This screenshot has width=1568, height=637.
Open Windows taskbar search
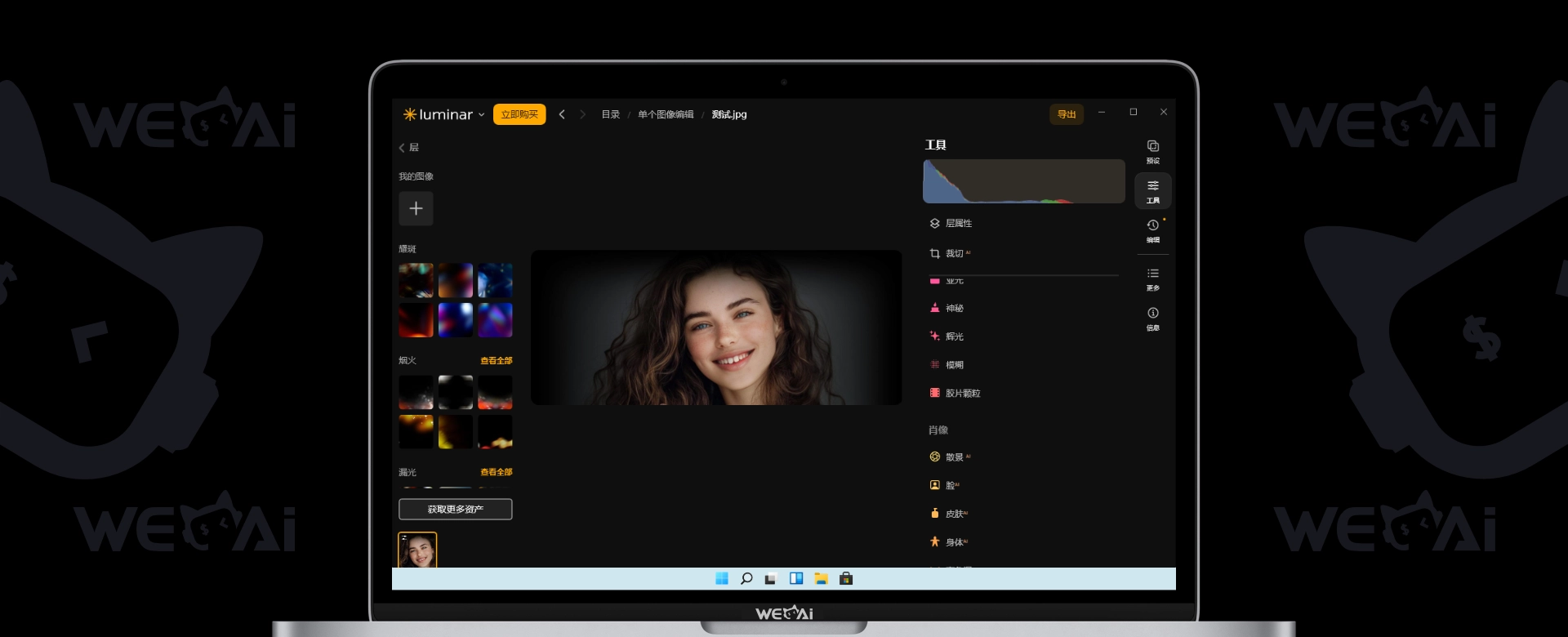(746, 579)
